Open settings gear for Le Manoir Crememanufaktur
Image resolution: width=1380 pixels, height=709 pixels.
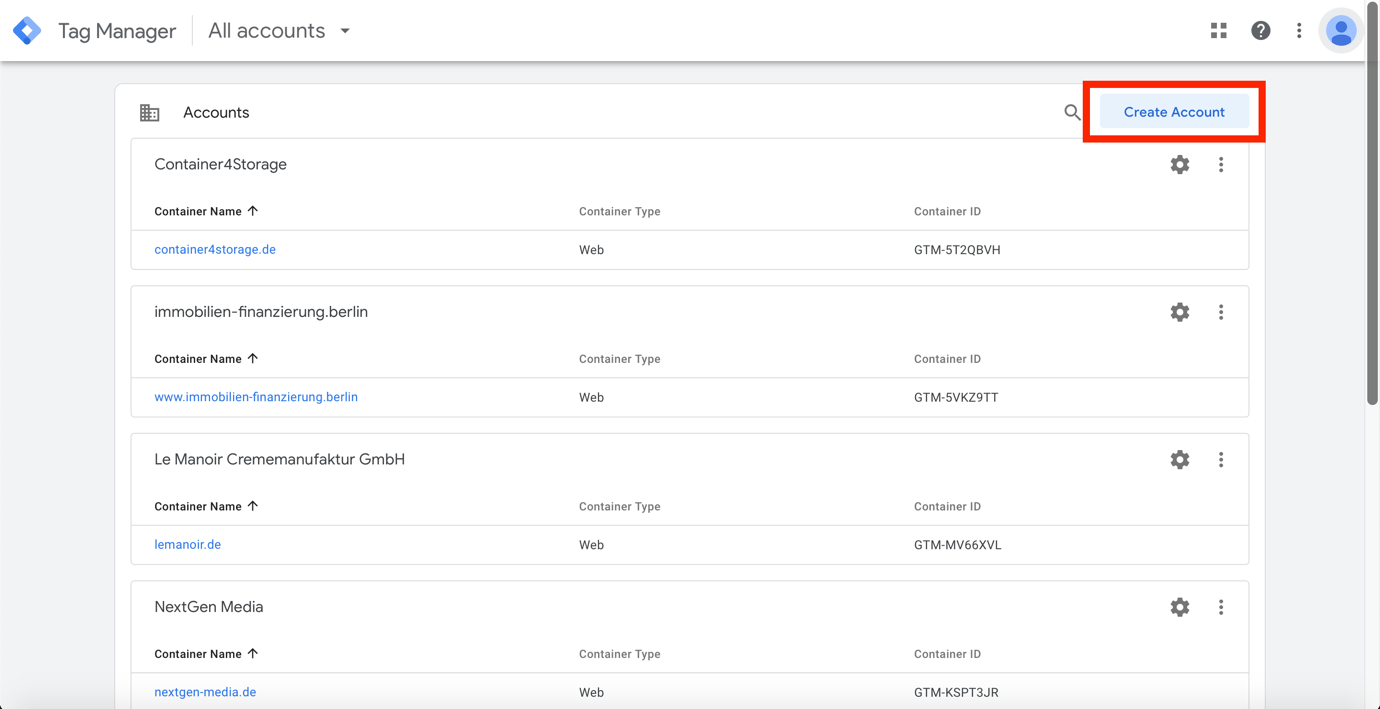1180,460
